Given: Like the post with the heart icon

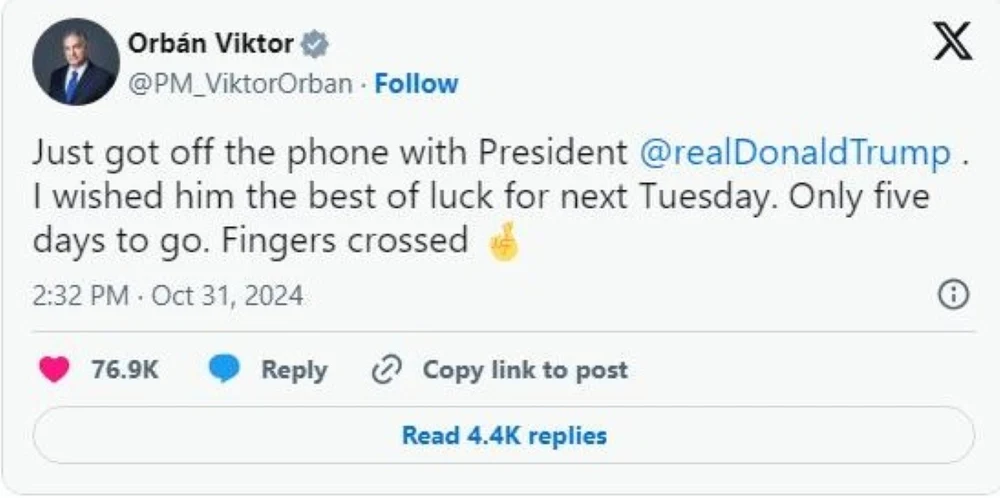Looking at the screenshot, I should (x=55, y=369).
